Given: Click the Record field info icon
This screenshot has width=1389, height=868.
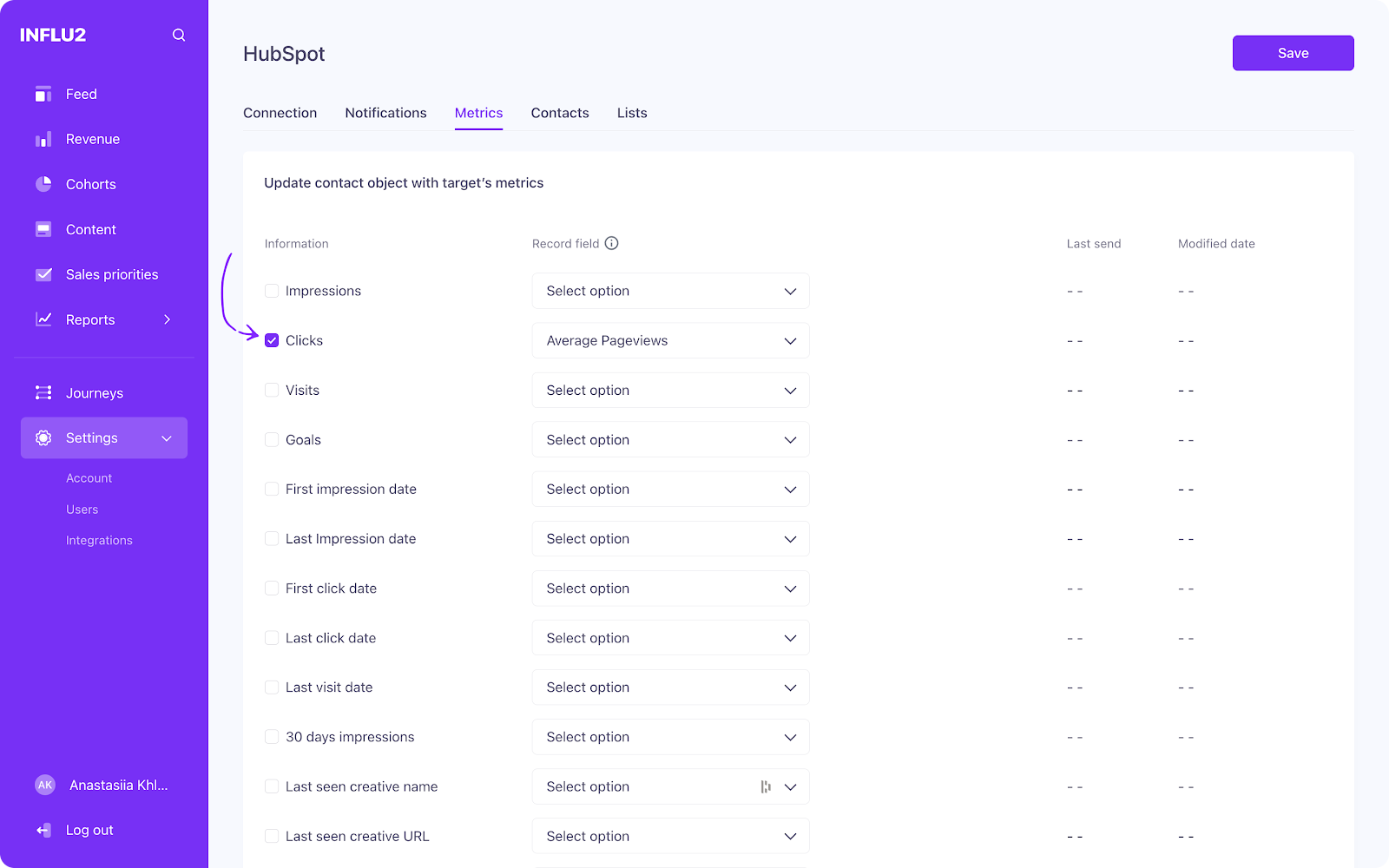Looking at the screenshot, I should 612,243.
